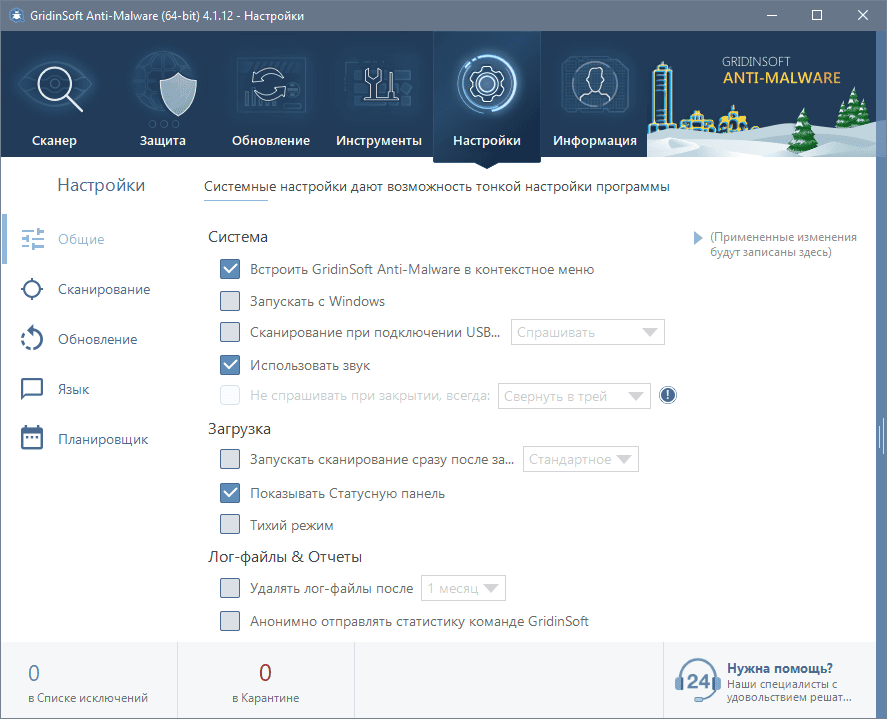Image resolution: width=887 pixels, height=719 pixels.
Task: Open Планировщик settings section
Action: (x=103, y=440)
